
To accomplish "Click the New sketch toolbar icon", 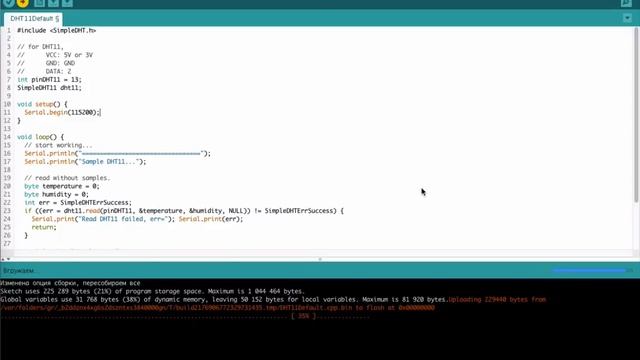I will 39,3.
